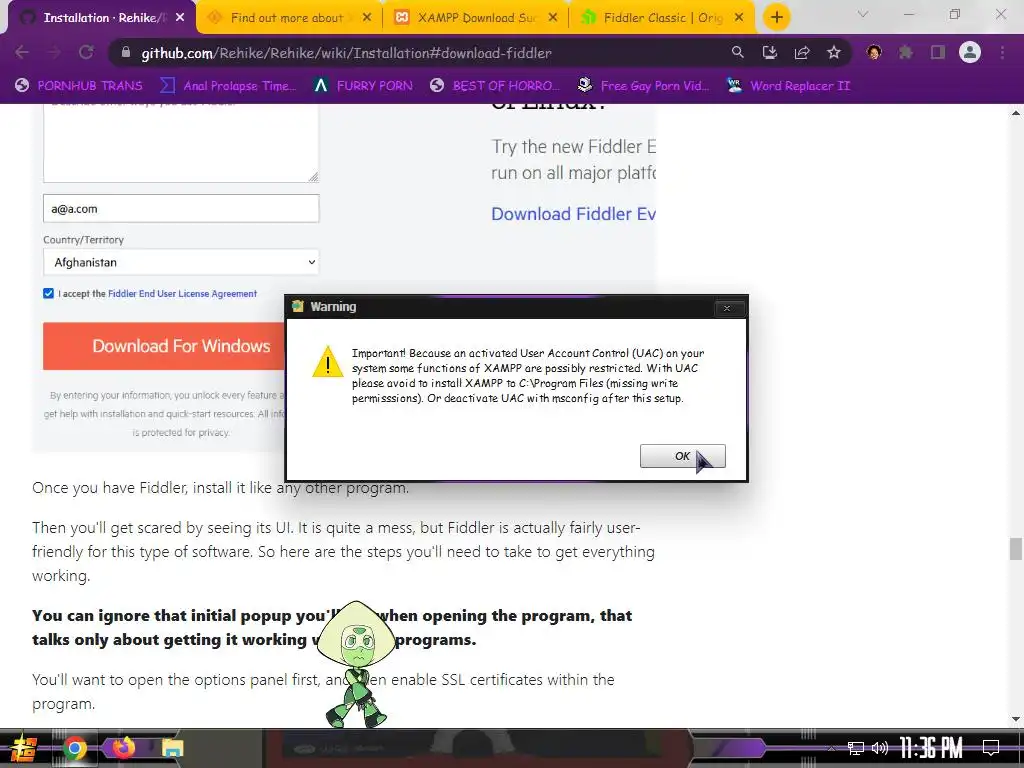Launch Firefox from the taskbar

(124, 747)
